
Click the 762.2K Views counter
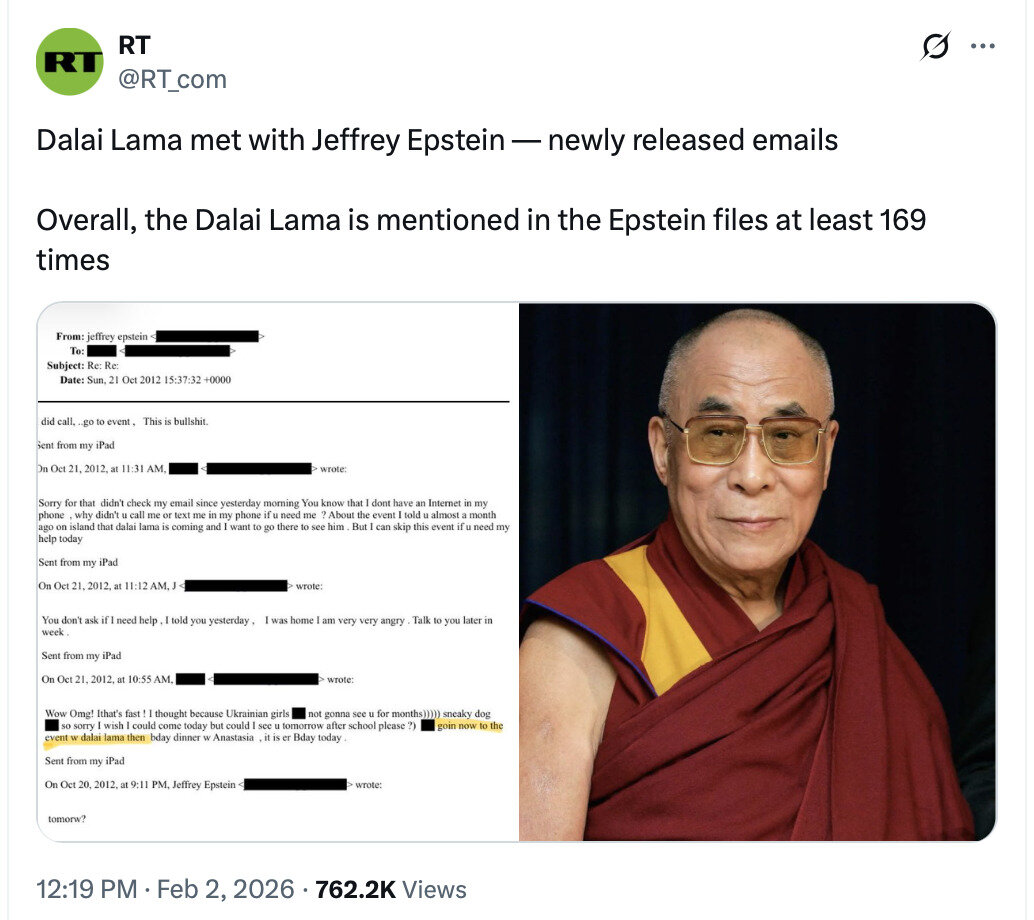click(x=390, y=889)
